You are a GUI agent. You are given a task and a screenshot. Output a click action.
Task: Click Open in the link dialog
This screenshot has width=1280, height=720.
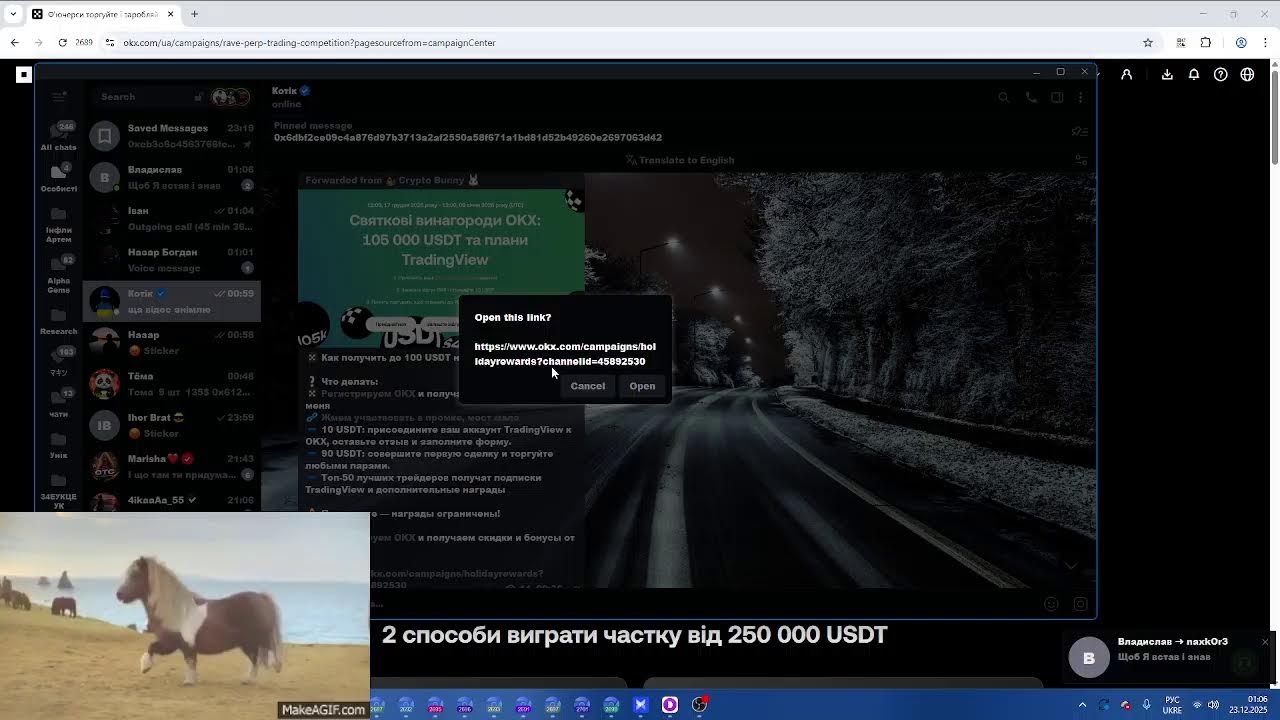642,386
